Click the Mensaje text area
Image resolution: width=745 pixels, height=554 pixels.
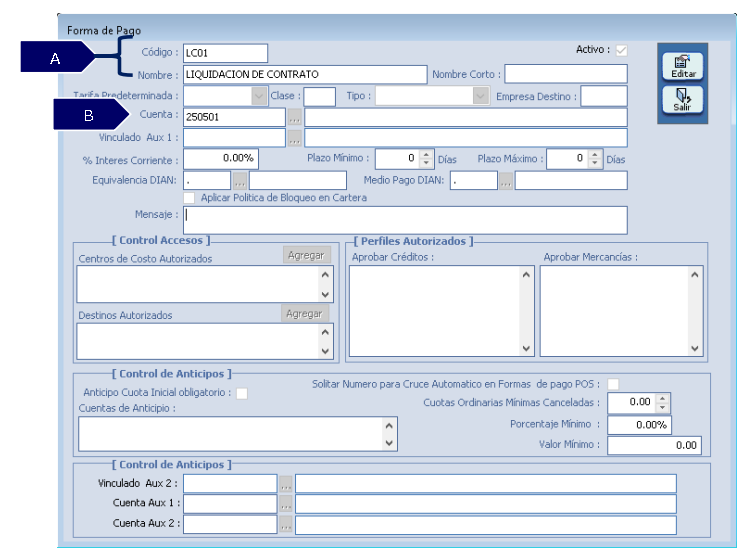tap(405, 220)
